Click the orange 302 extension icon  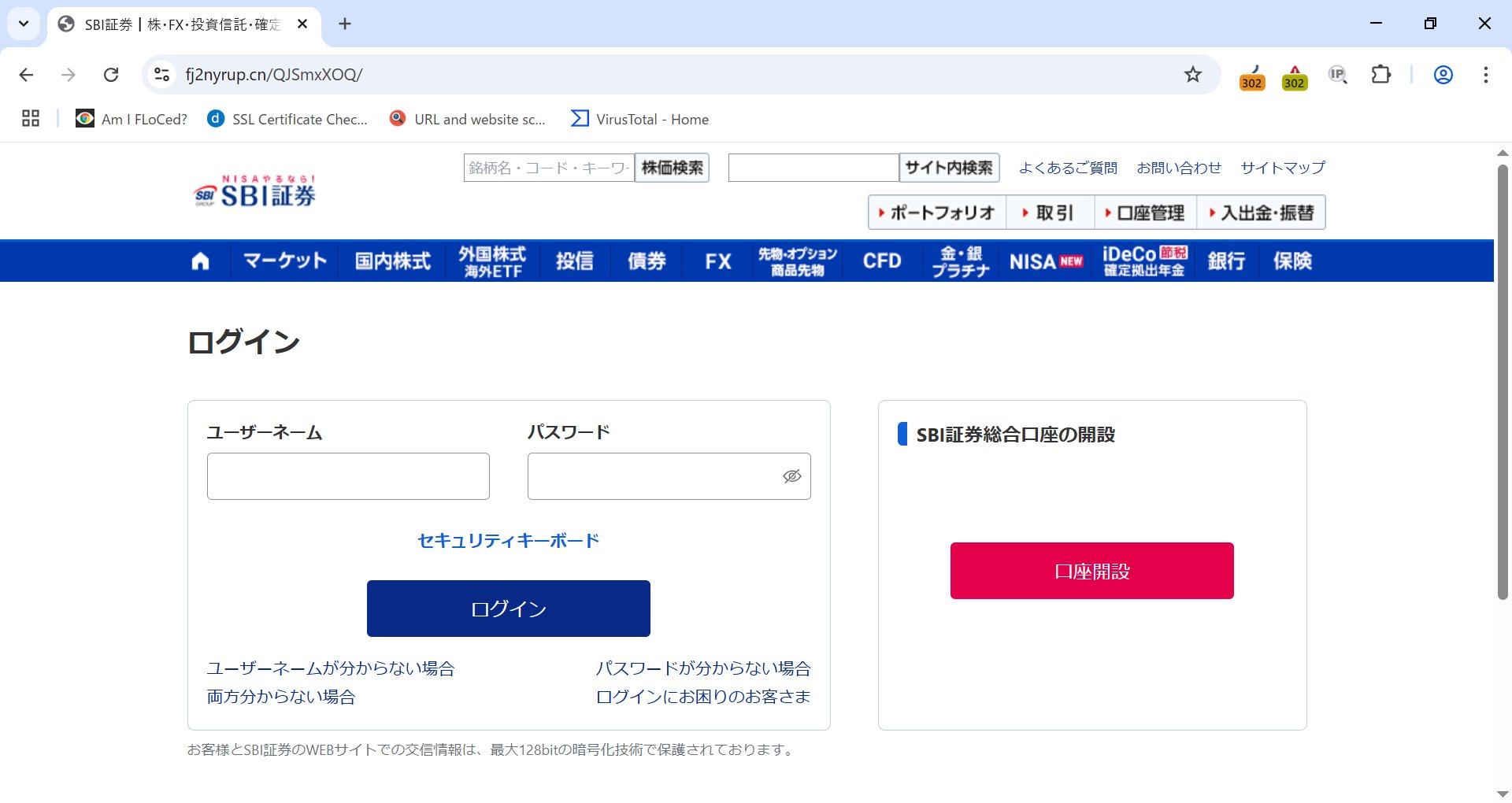pos(1252,77)
